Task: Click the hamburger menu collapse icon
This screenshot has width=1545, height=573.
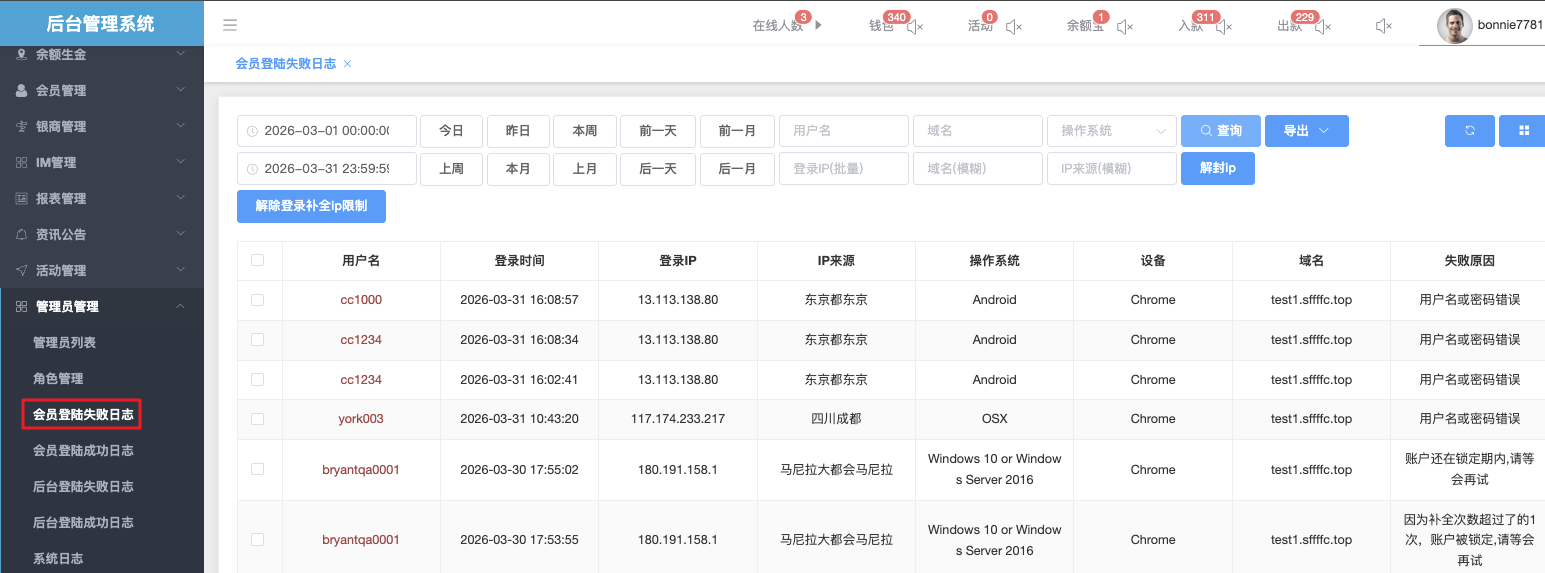Action: click(x=230, y=26)
